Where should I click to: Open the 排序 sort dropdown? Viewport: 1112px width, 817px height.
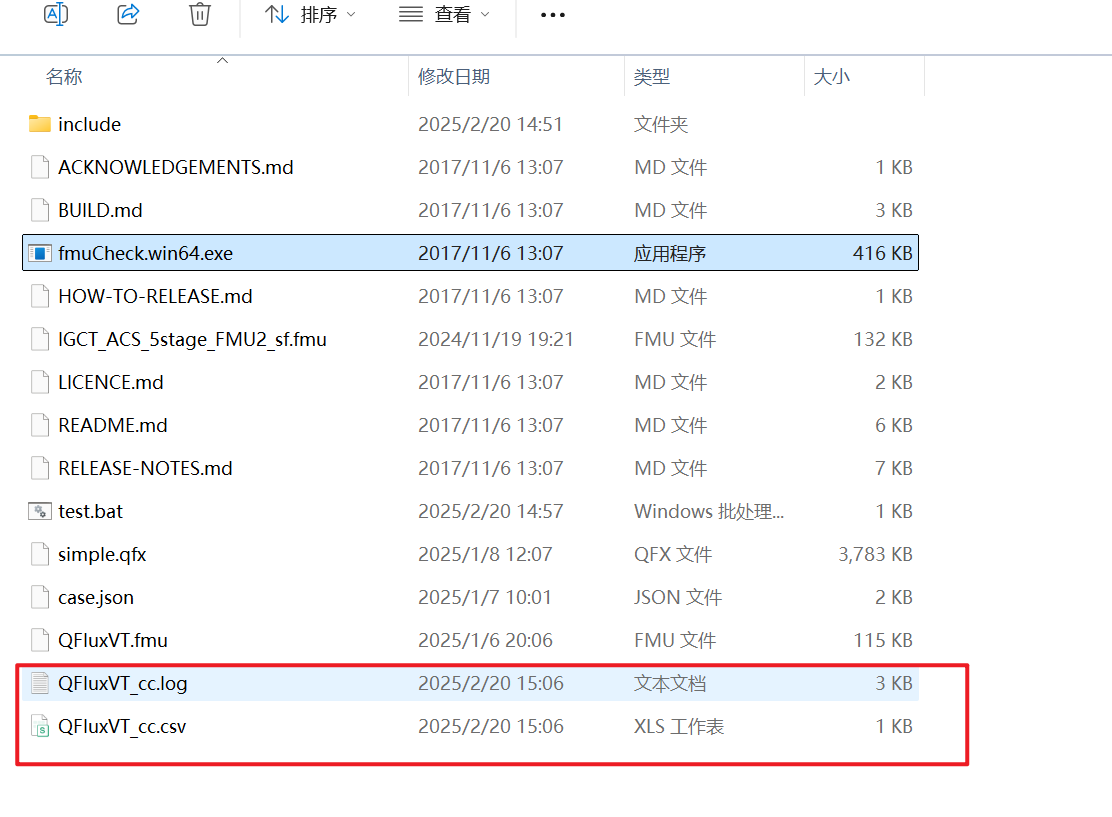coord(310,14)
